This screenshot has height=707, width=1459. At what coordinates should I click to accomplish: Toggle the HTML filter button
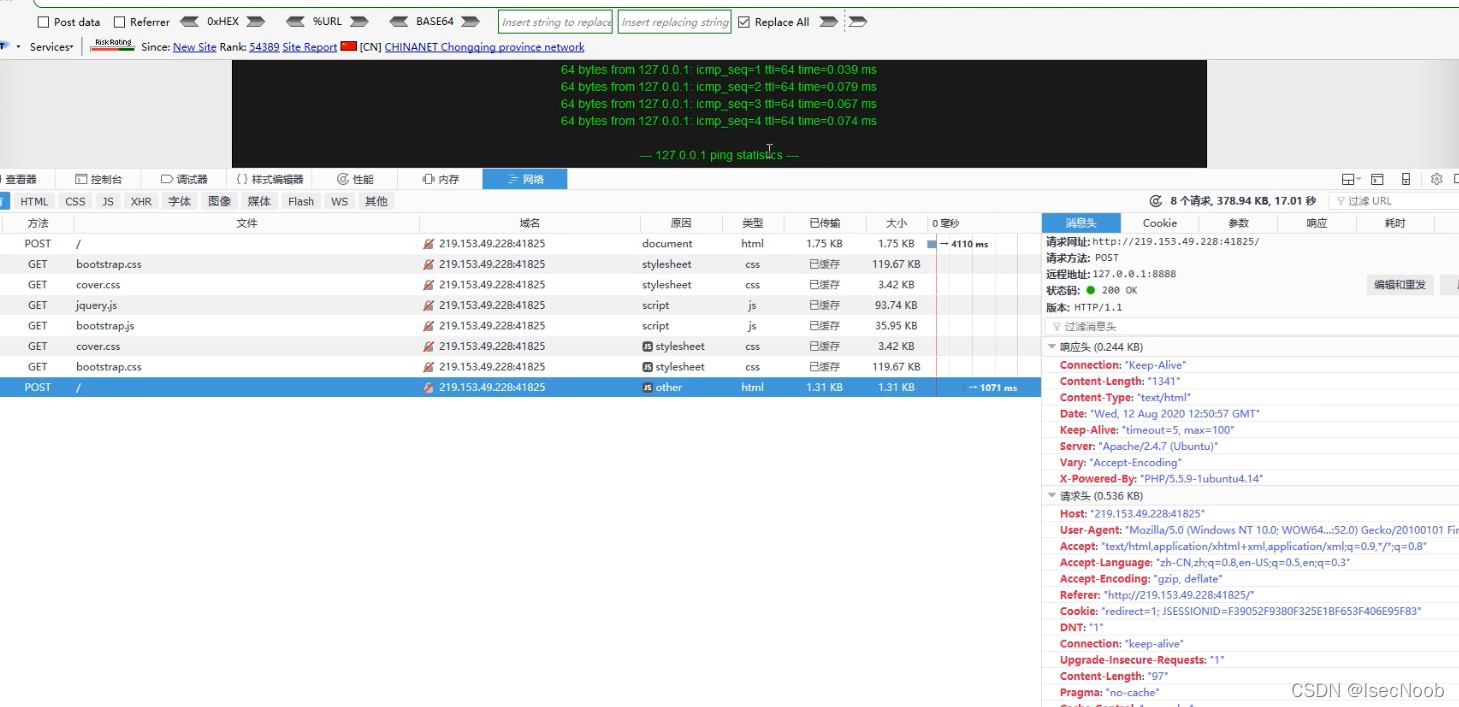[34, 201]
